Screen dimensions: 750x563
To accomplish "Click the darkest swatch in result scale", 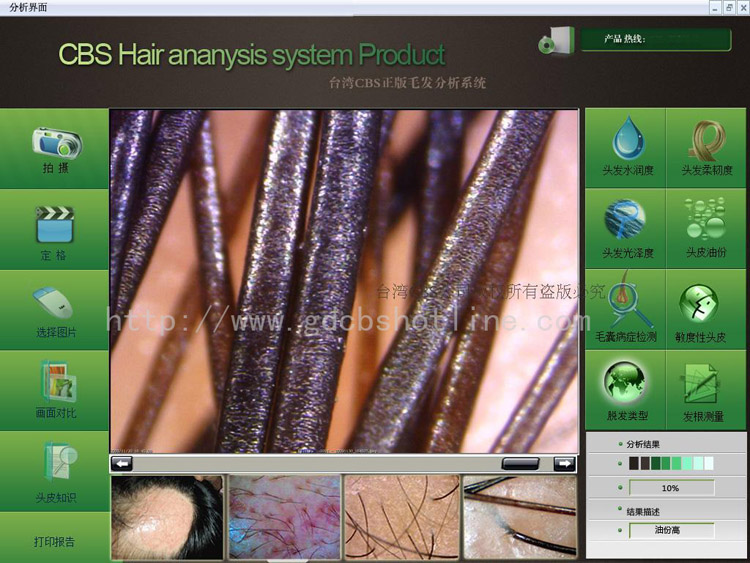I will [x=634, y=463].
